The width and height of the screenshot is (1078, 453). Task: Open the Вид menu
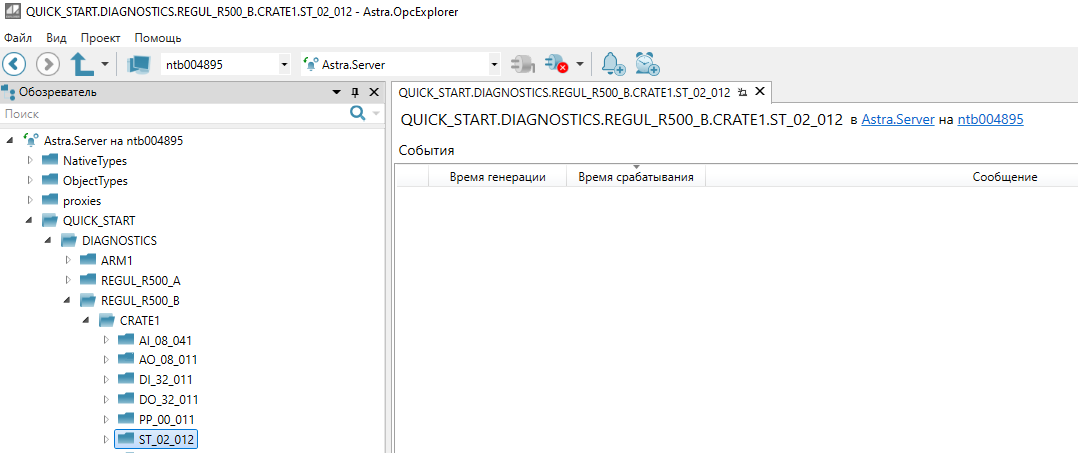(56, 37)
